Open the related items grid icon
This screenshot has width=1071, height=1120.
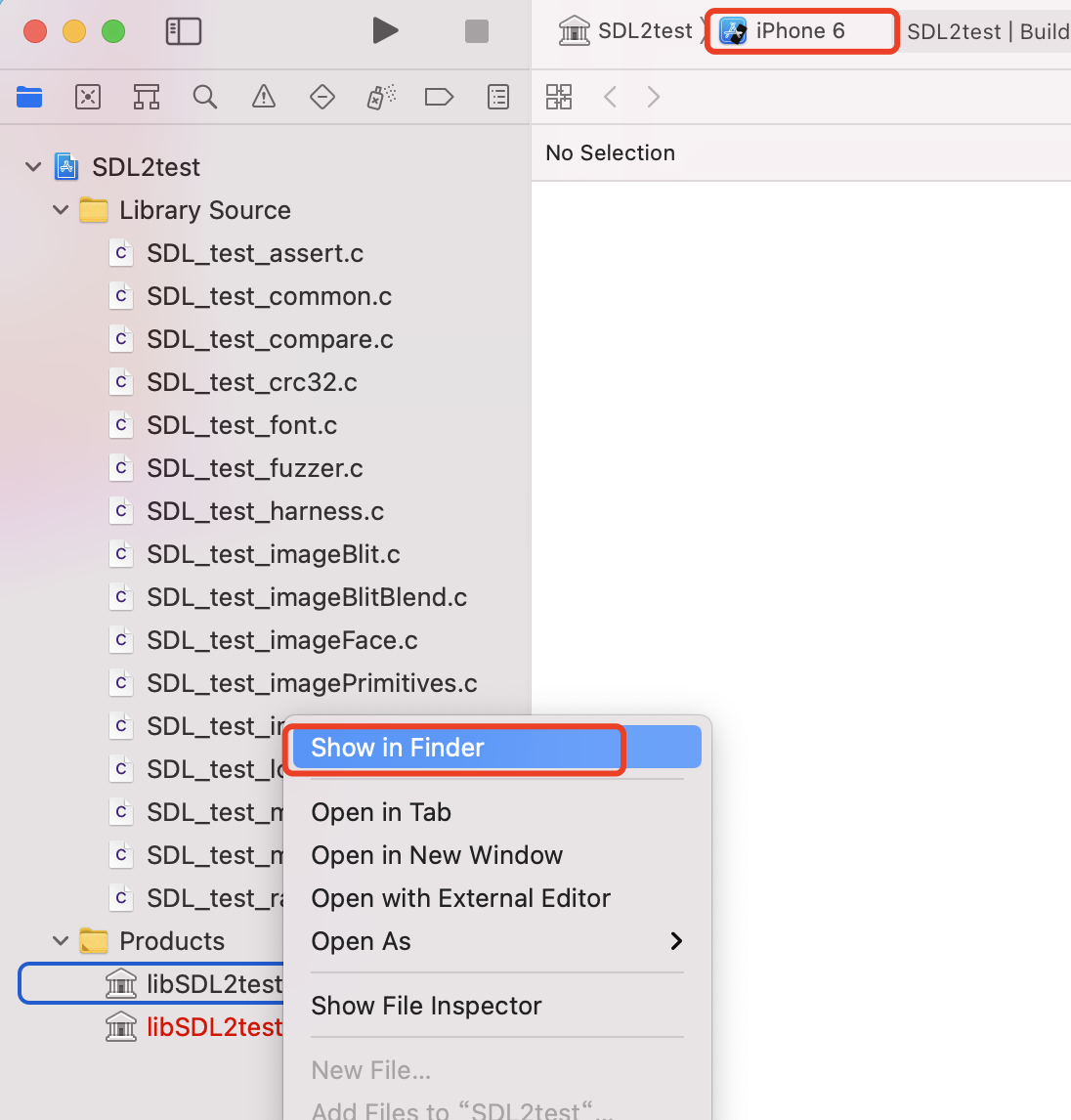point(559,97)
